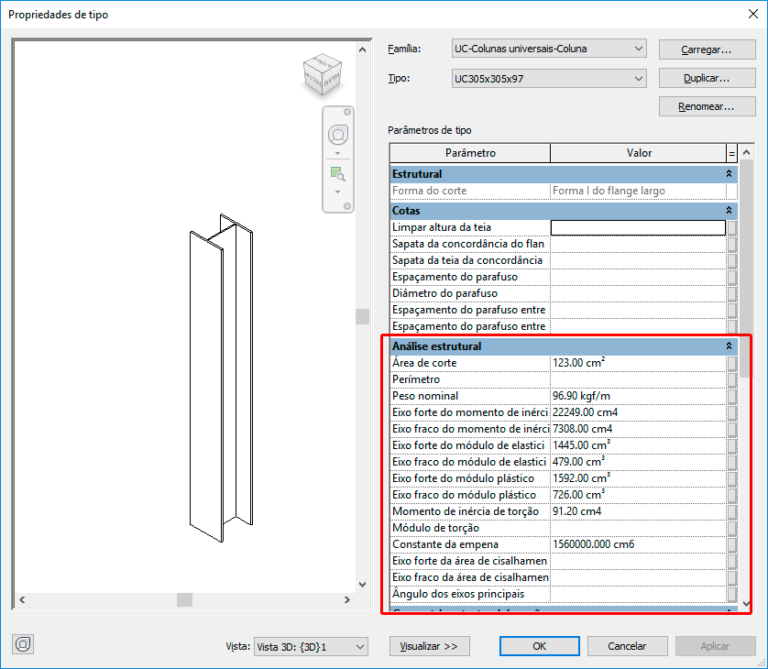Collapse the Análise estrutural group
Image resolution: width=768 pixels, height=669 pixels.
729,346
